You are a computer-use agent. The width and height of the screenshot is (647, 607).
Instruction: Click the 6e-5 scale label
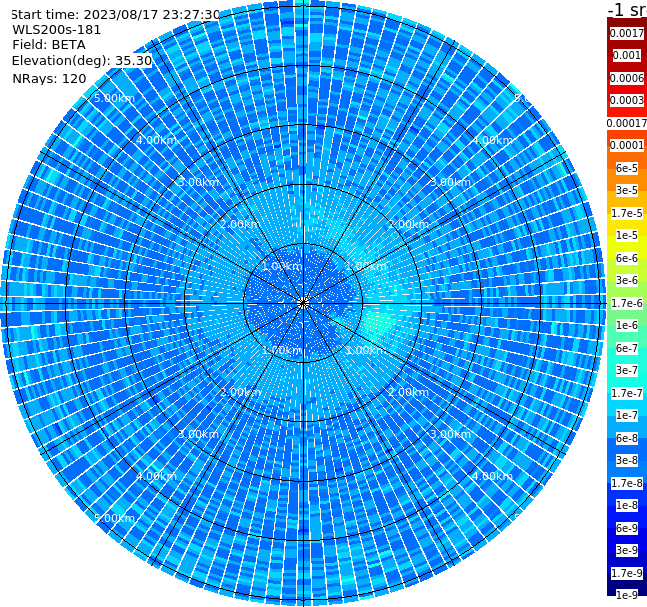627,168
